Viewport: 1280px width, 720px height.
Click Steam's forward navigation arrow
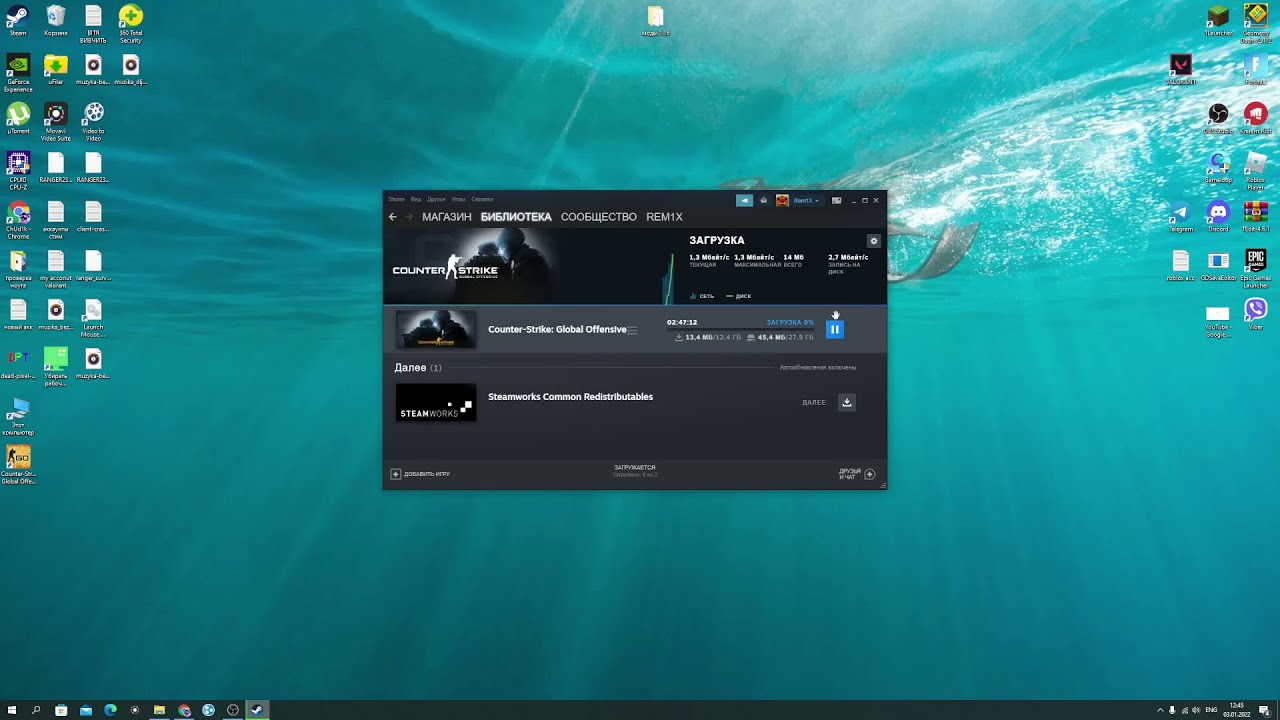[409, 217]
